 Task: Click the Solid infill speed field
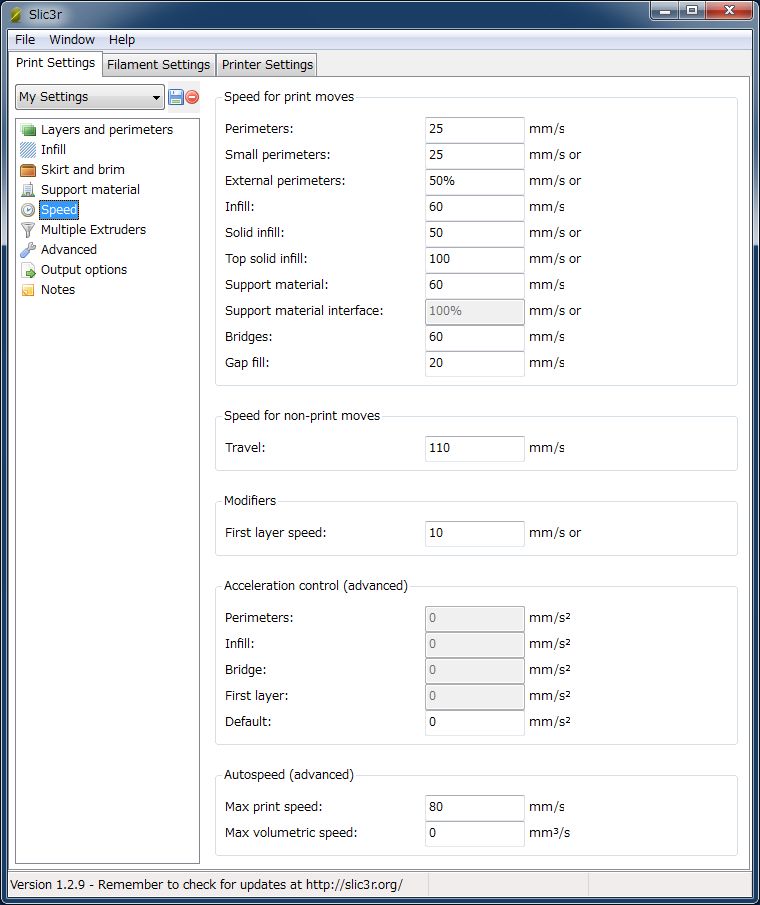tap(474, 233)
